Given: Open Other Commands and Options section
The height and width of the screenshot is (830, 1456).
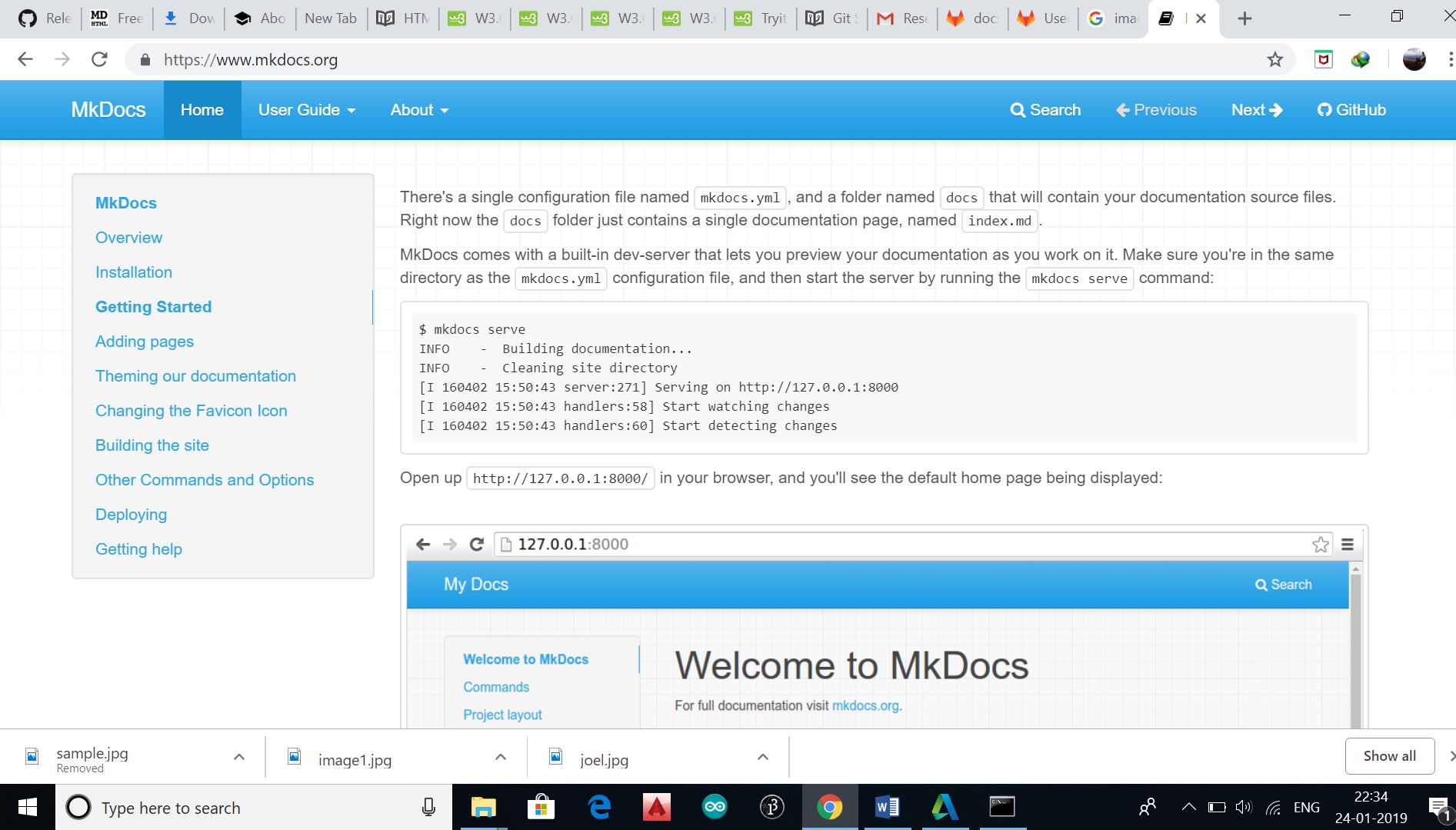Looking at the screenshot, I should tap(205, 480).
